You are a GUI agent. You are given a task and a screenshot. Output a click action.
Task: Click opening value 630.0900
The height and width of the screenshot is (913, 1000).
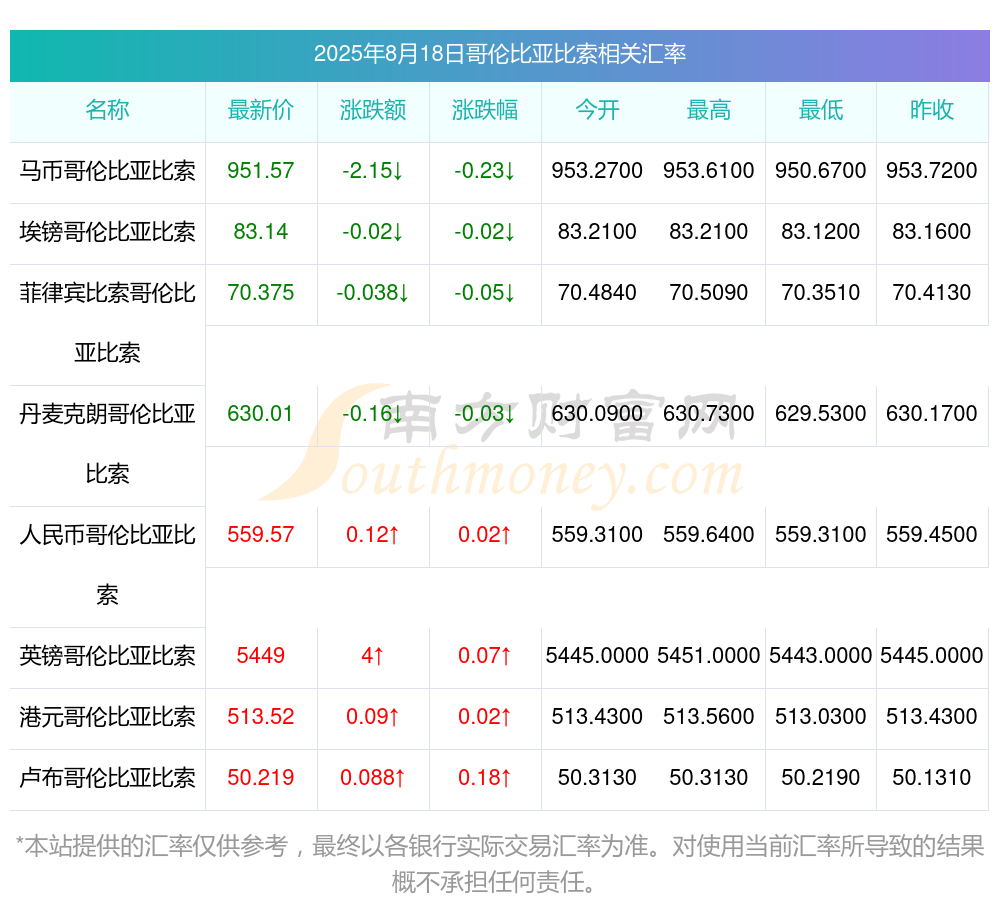[x=597, y=414]
